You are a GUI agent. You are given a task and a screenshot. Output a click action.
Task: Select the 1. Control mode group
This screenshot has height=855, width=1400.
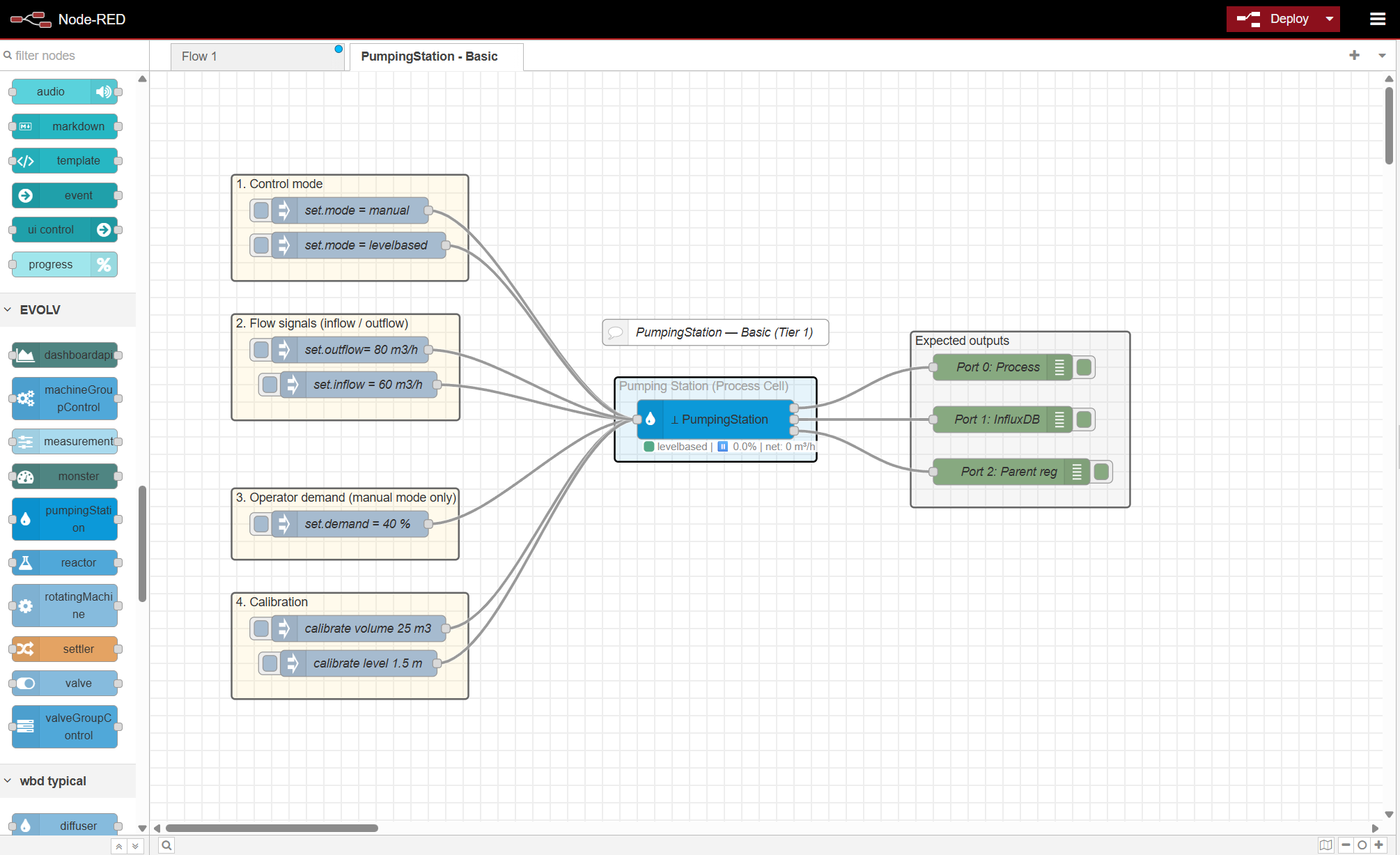(350, 228)
